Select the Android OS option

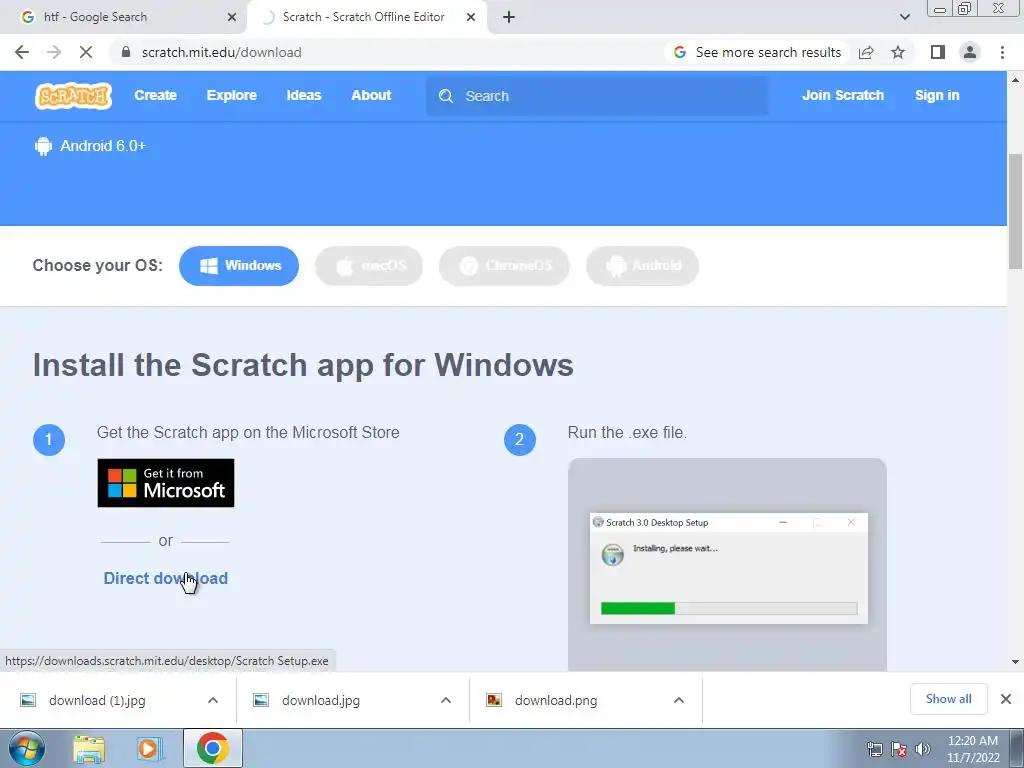click(x=643, y=266)
